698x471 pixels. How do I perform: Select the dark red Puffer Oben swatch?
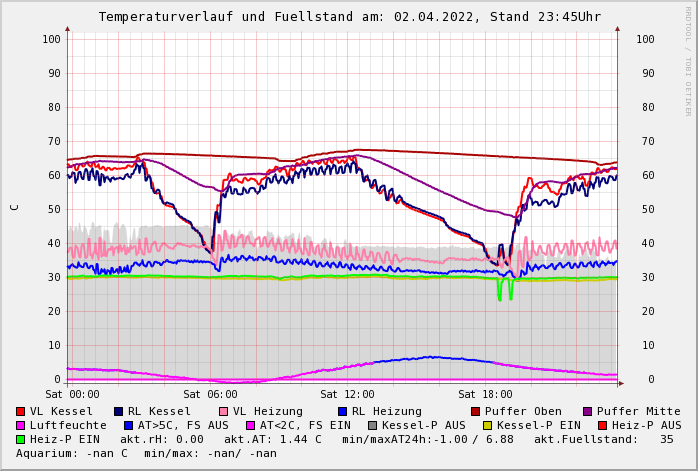(x=476, y=412)
